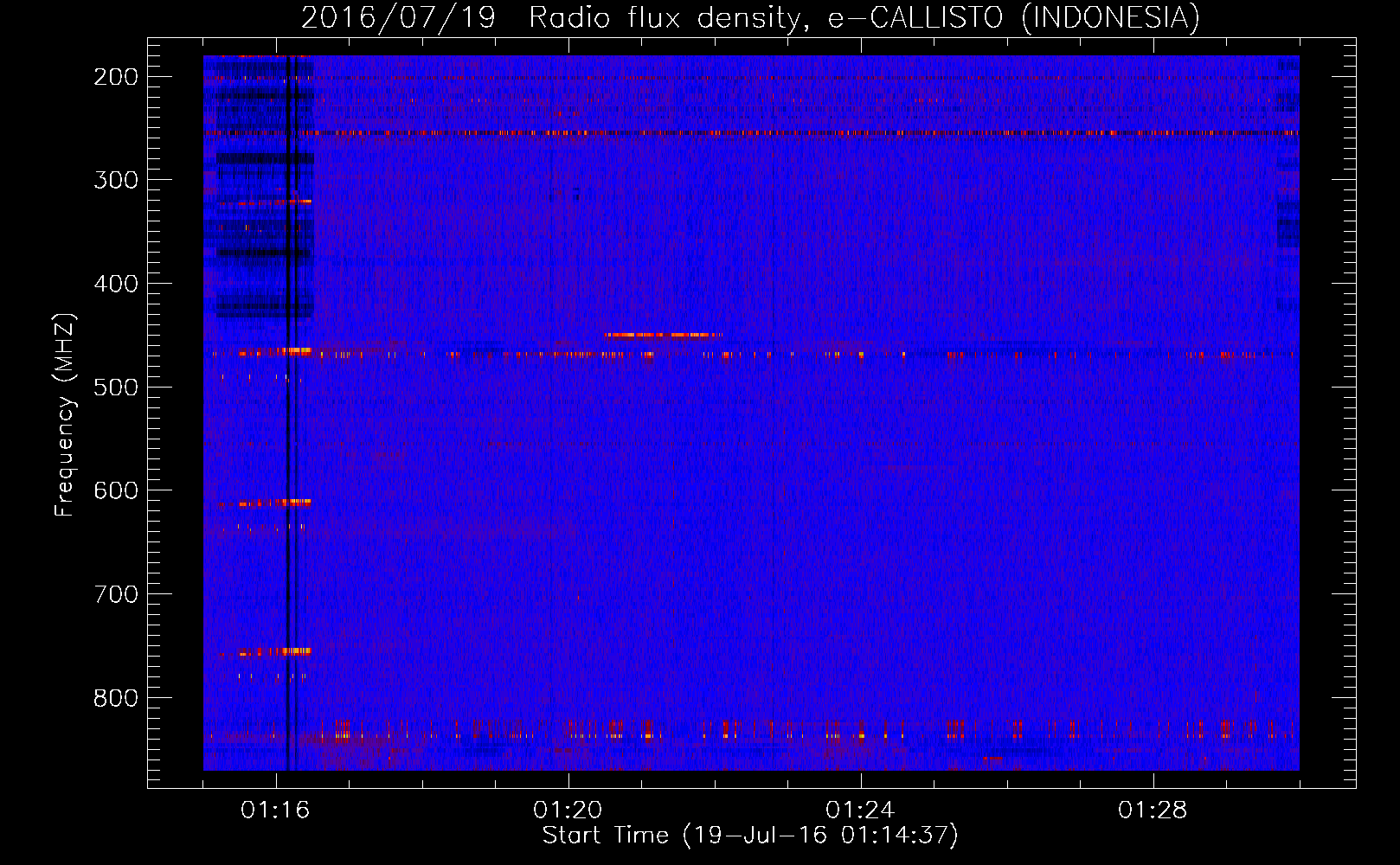Click the 'Start Time (19-Jul-16 01:14:37)' label
This screenshot has width=1400, height=865.
click(750, 836)
